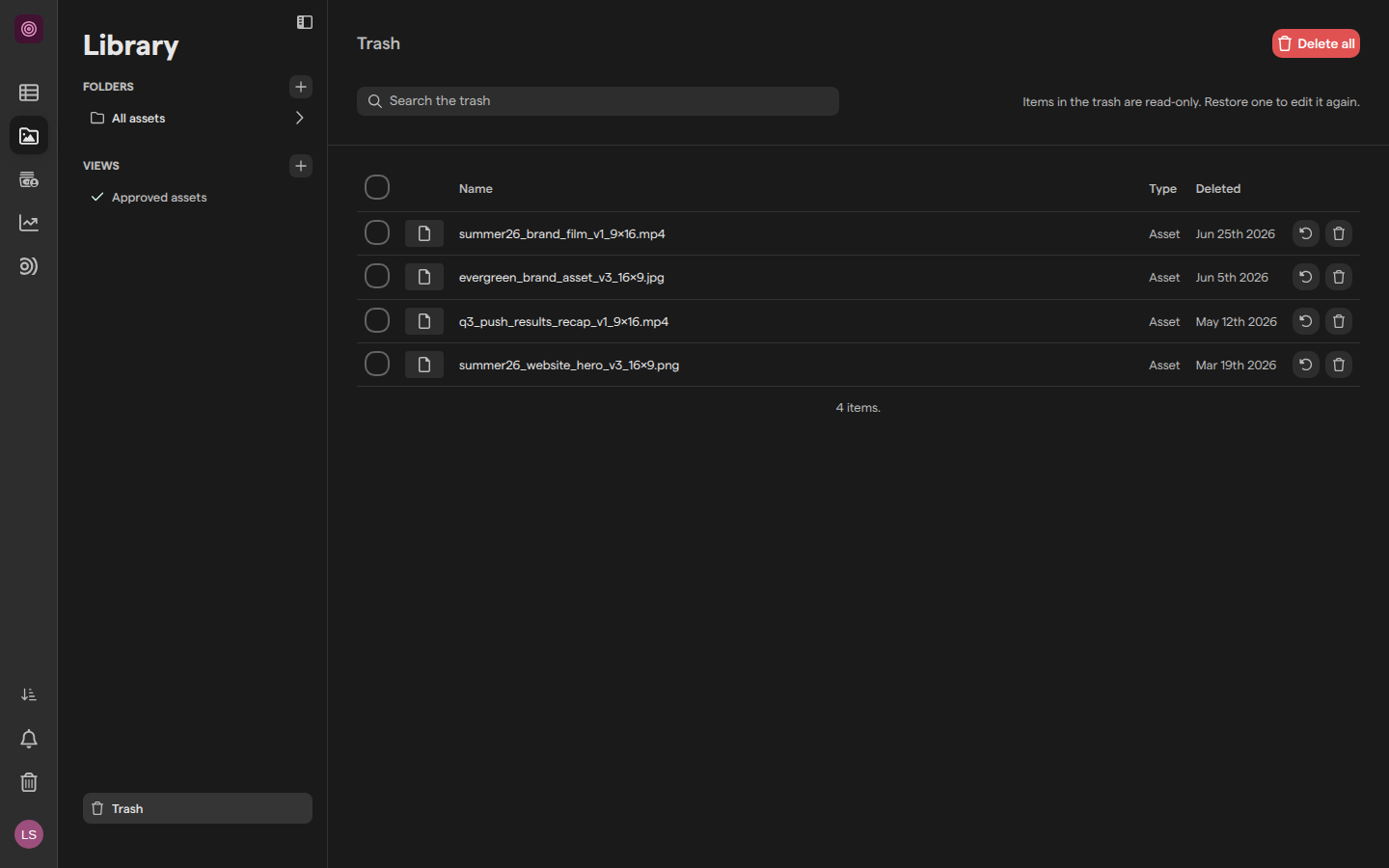Click the file icon for q3_push_results_recap_v1_9×16.mp4
The image size is (1389, 868).
424,321
